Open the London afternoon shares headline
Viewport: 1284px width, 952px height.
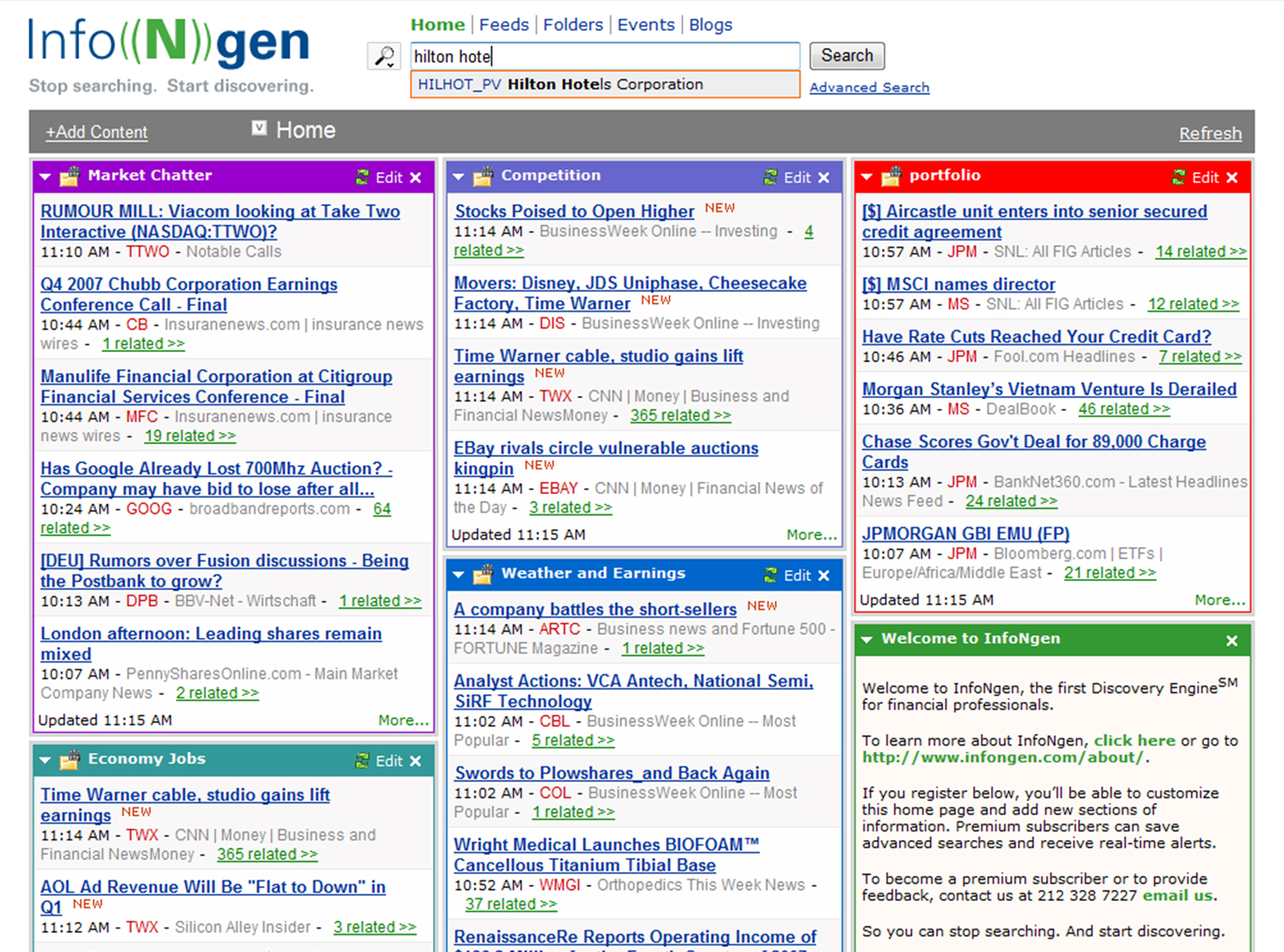[x=211, y=643]
